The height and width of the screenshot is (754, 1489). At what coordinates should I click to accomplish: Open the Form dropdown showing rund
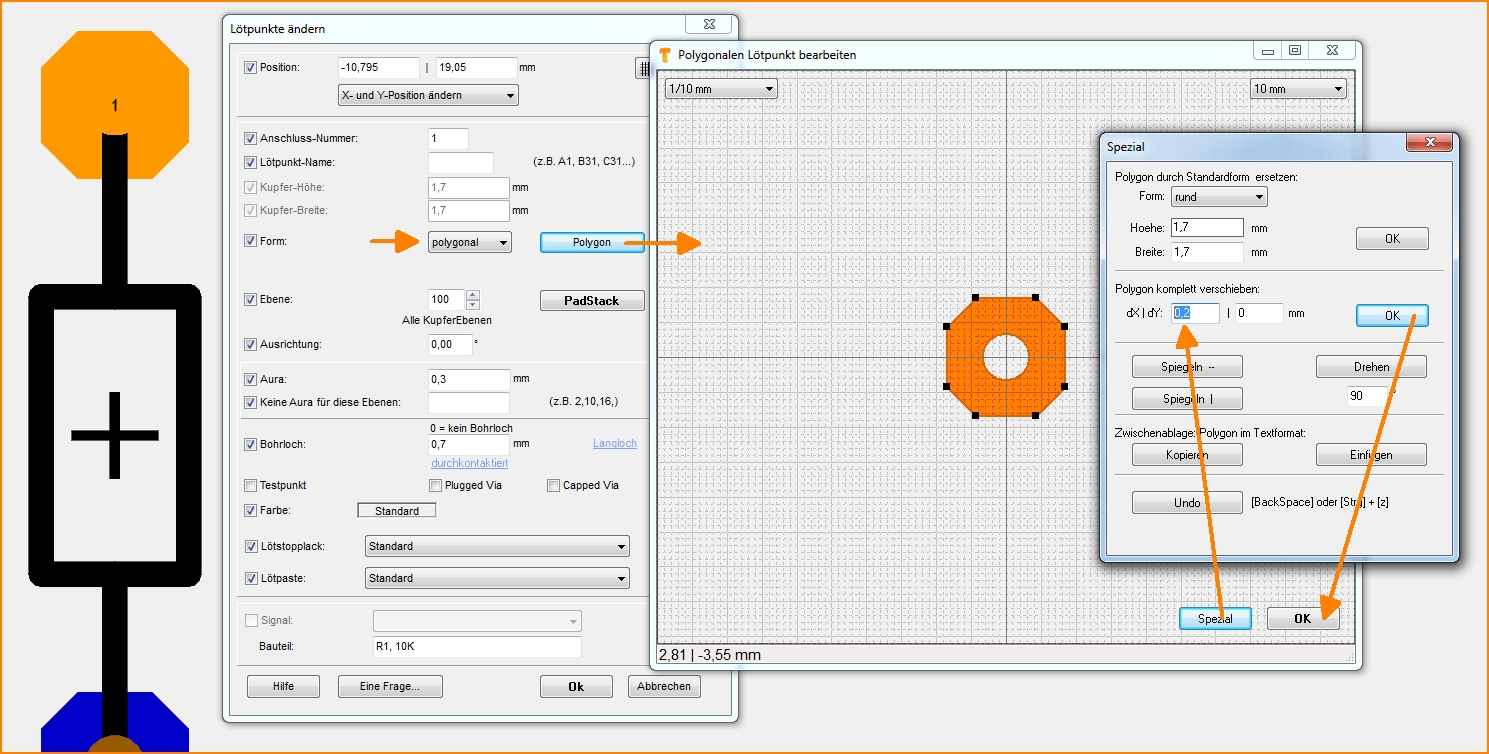(1220, 197)
